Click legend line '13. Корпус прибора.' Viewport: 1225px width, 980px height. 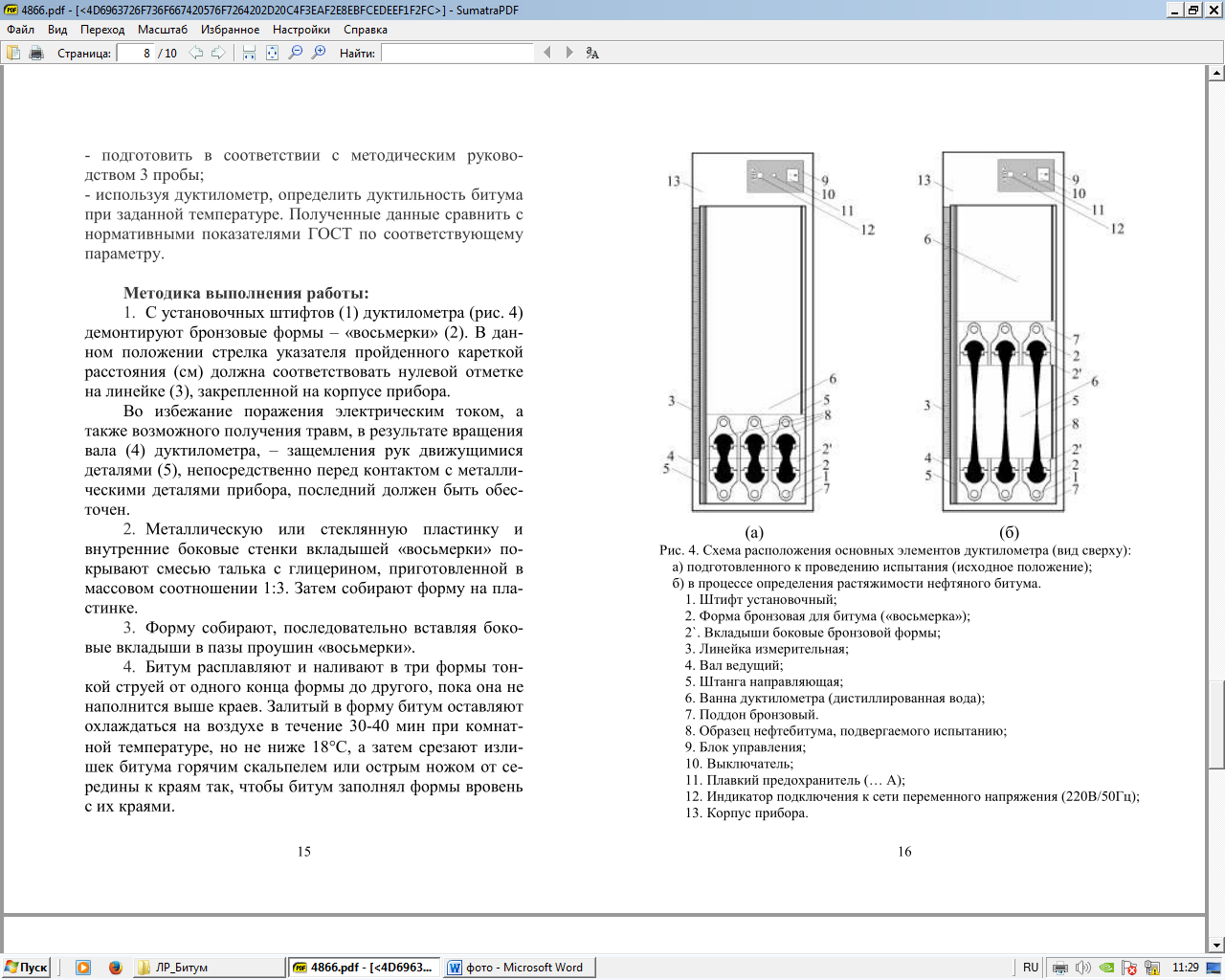[x=746, y=813]
